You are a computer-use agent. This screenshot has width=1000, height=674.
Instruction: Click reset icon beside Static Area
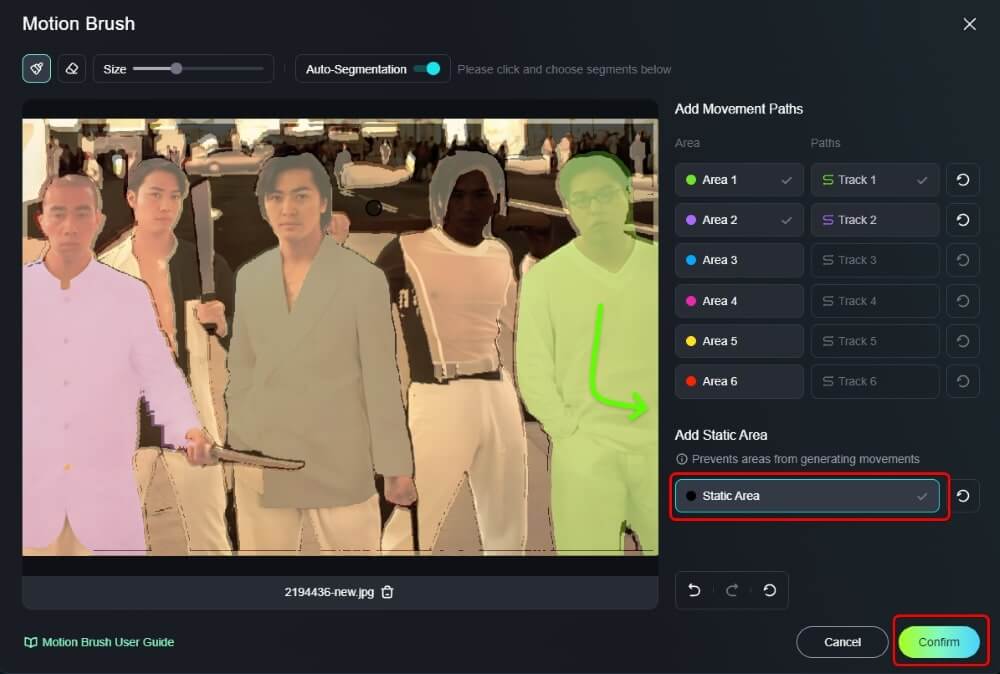[x=962, y=496]
